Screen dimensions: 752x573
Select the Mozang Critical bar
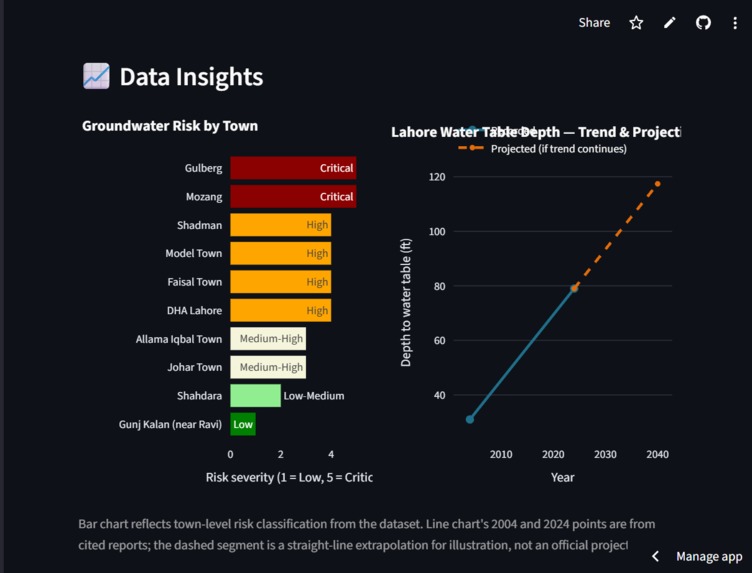(x=293, y=197)
